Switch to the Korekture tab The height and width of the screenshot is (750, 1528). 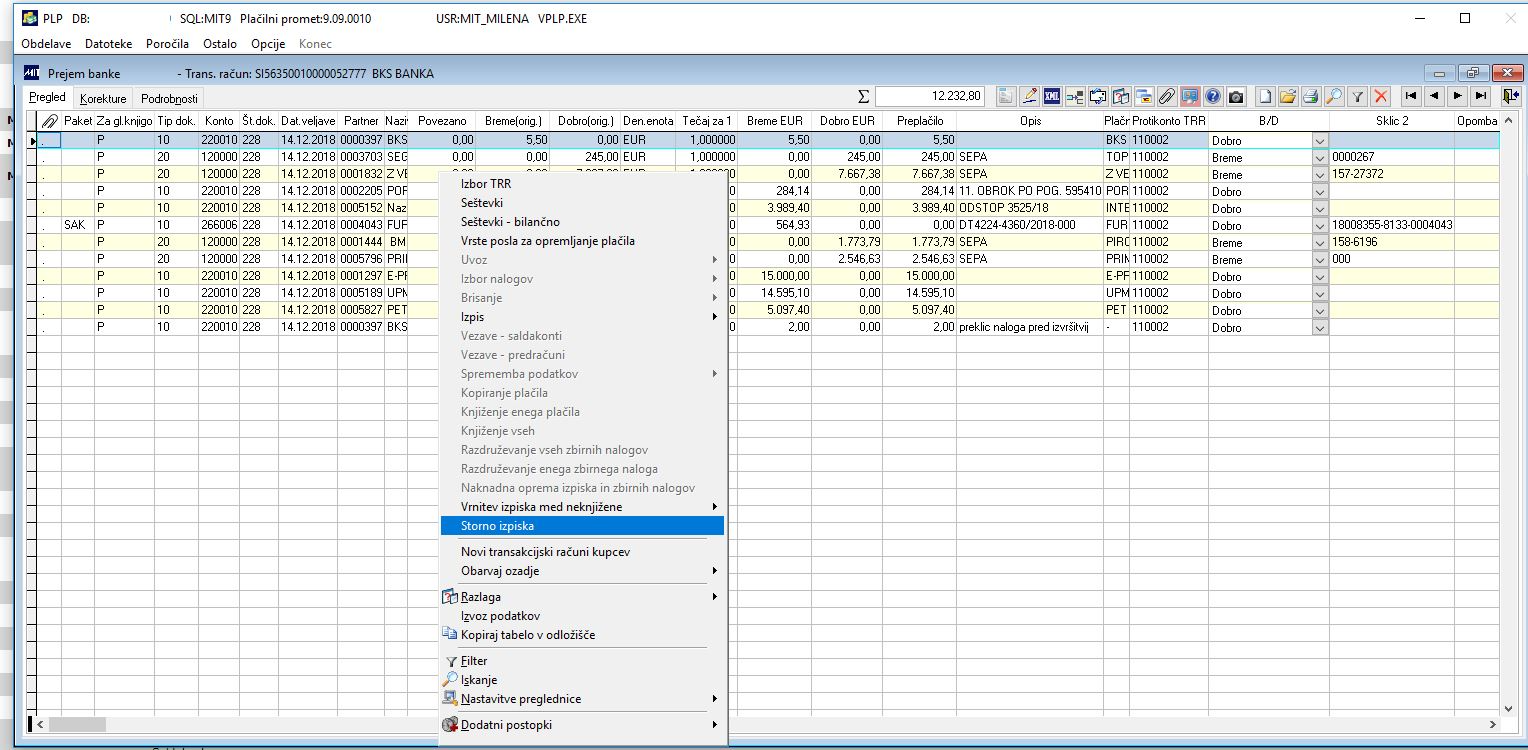pyautogui.click(x=103, y=99)
